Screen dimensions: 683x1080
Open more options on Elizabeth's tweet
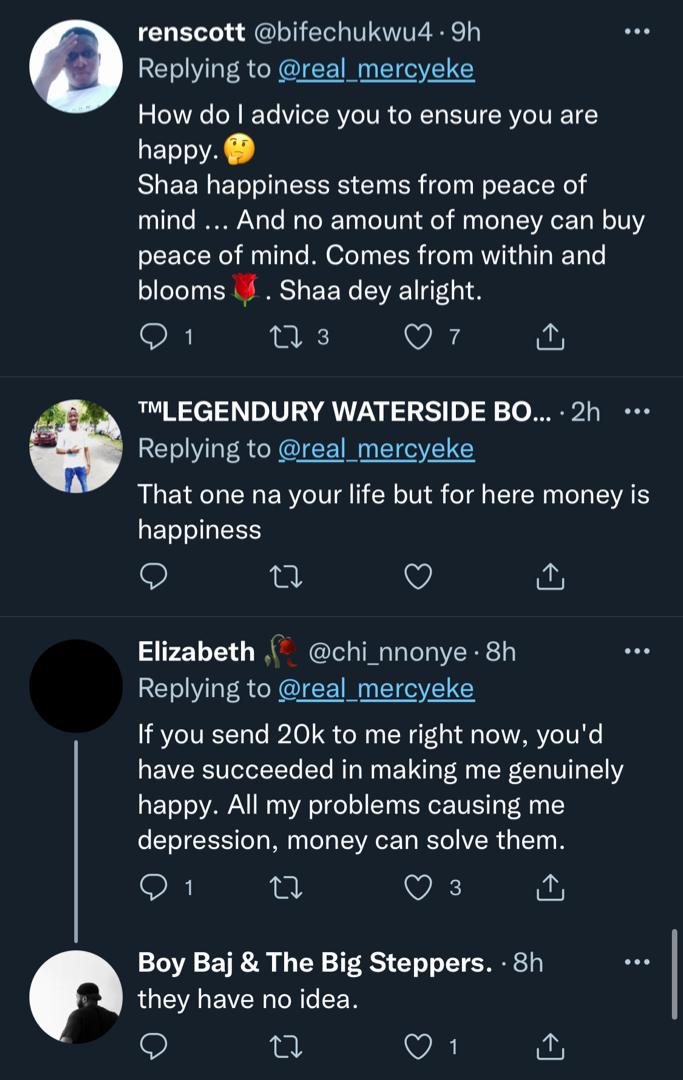[637, 651]
